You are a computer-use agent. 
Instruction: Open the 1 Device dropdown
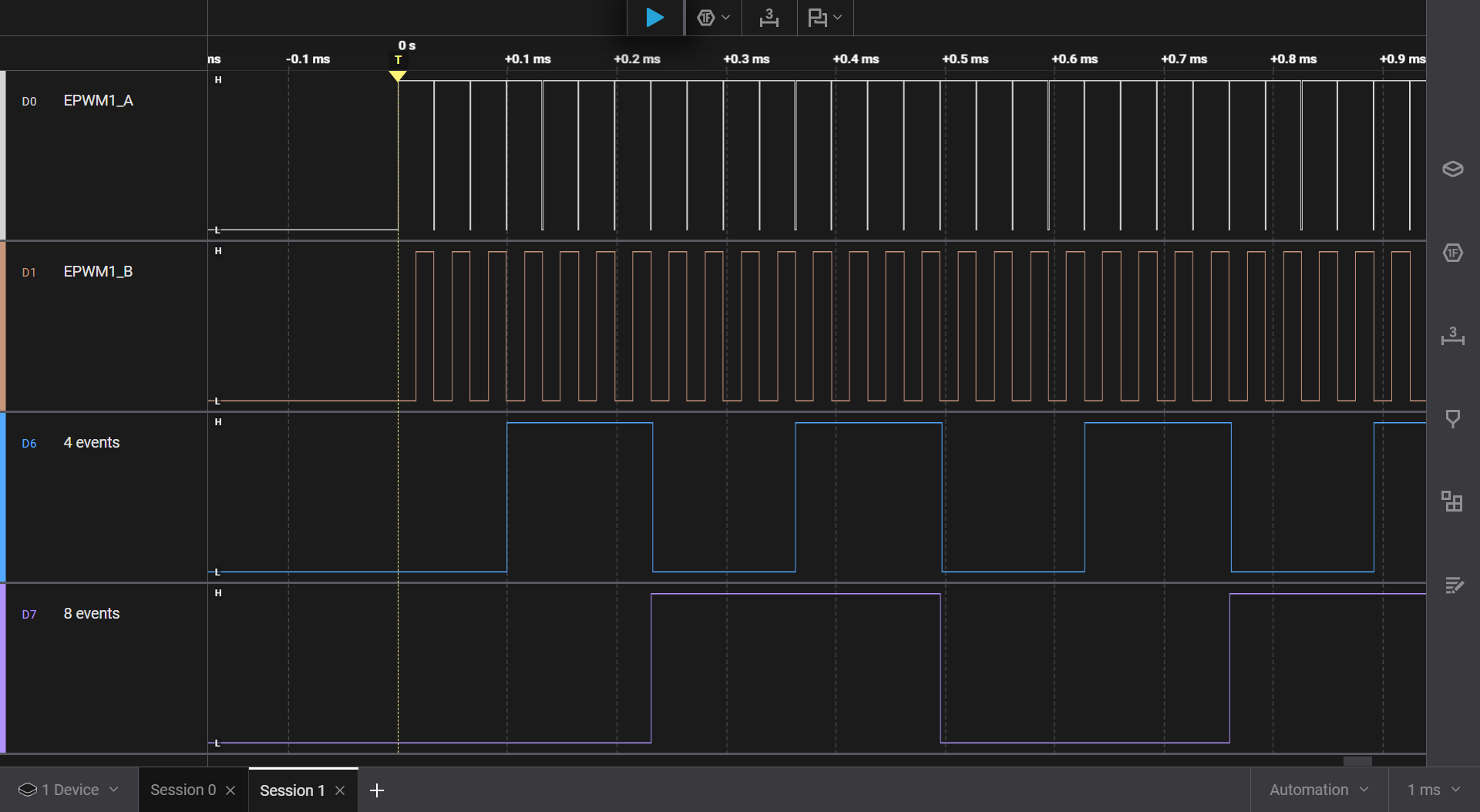click(69, 790)
